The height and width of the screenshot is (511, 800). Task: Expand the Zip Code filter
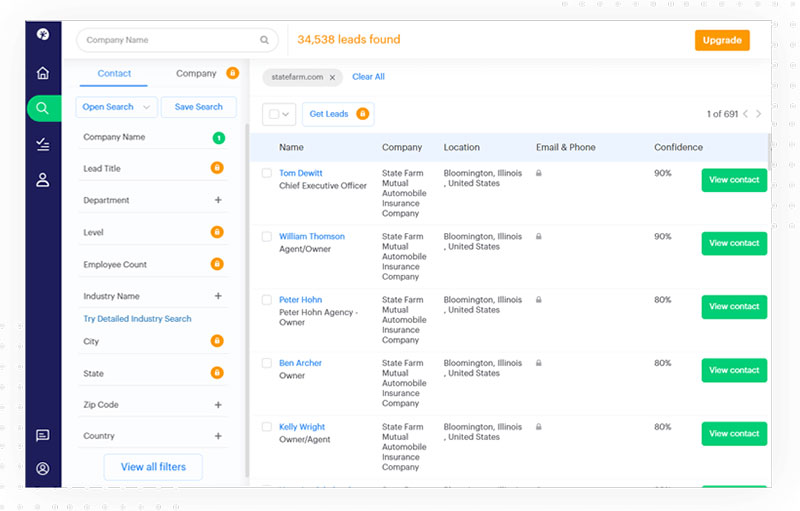coord(218,404)
